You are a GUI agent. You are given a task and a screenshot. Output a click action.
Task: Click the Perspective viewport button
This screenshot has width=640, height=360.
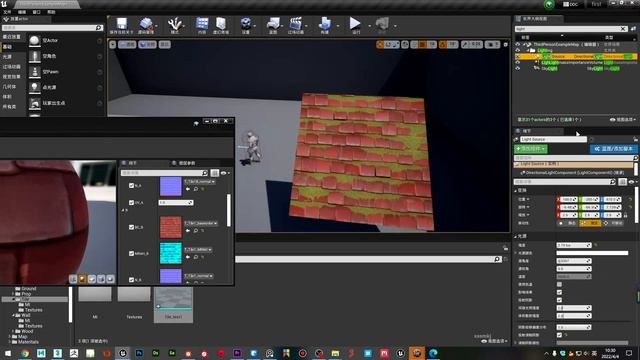[127, 44]
